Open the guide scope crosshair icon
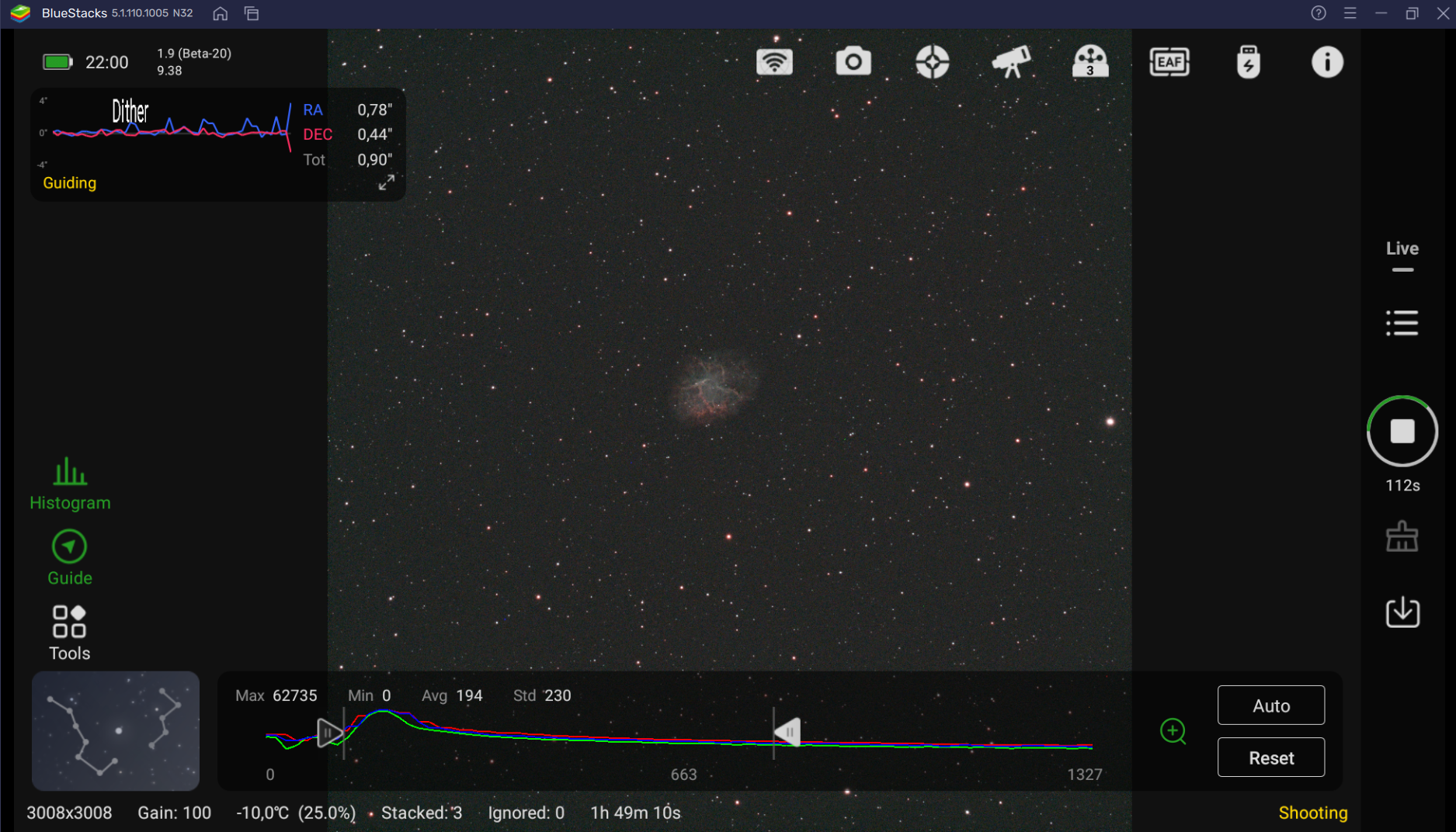The width and height of the screenshot is (1456, 832). pyautogui.click(x=933, y=62)
